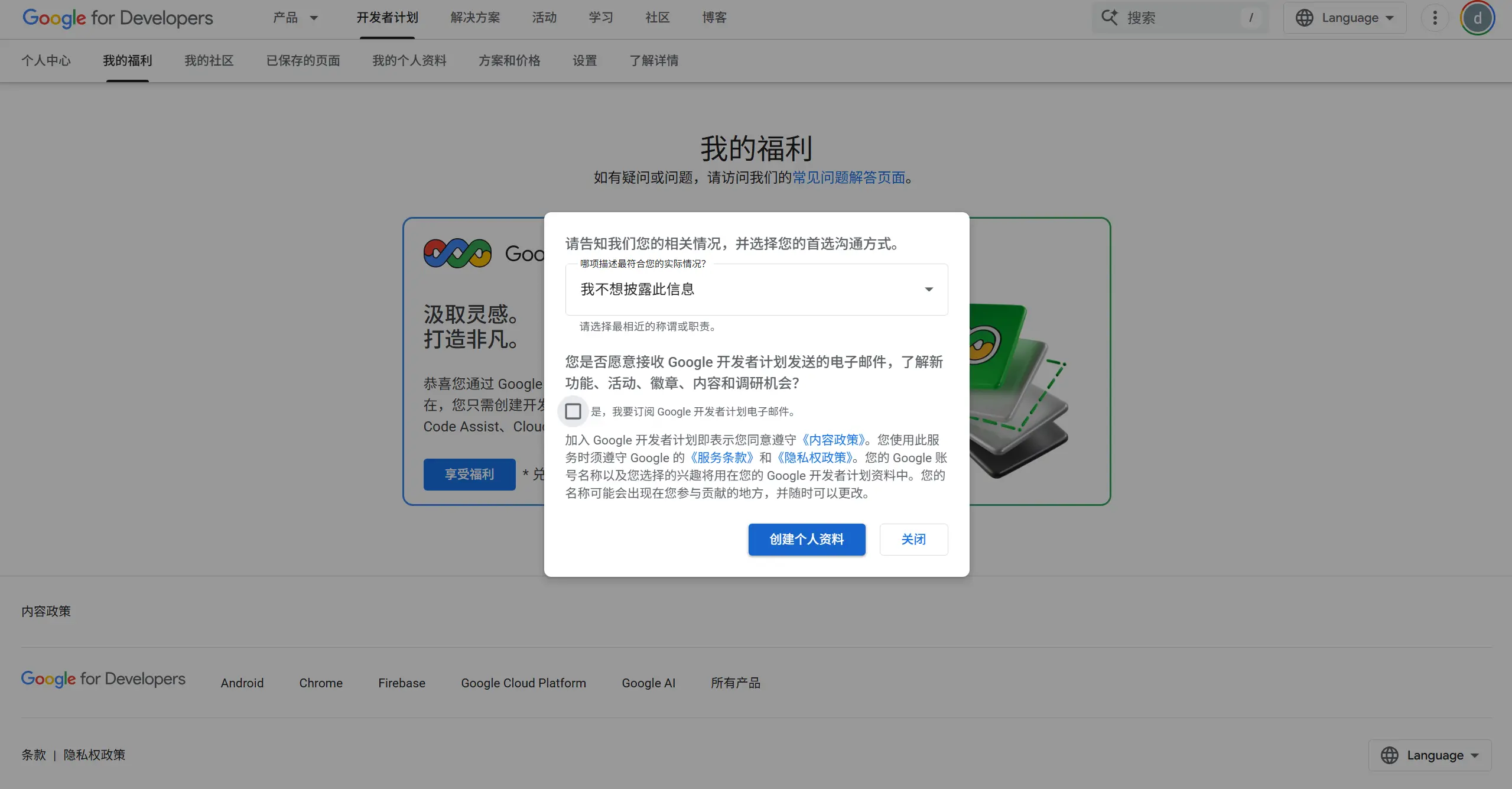Open the three-dot overflow menu

point(1435,18)
